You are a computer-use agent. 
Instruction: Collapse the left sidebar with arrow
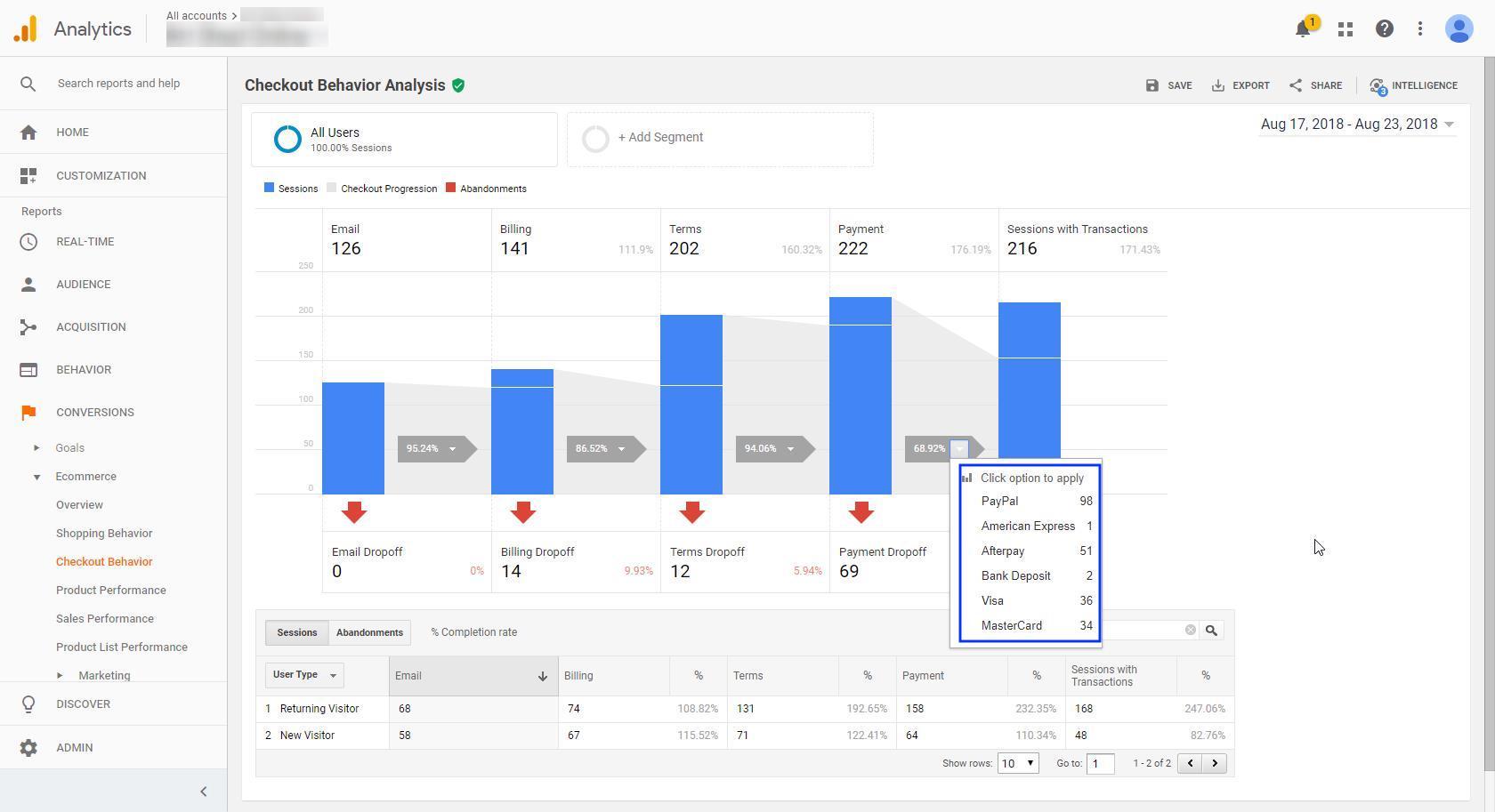(203, 792)
